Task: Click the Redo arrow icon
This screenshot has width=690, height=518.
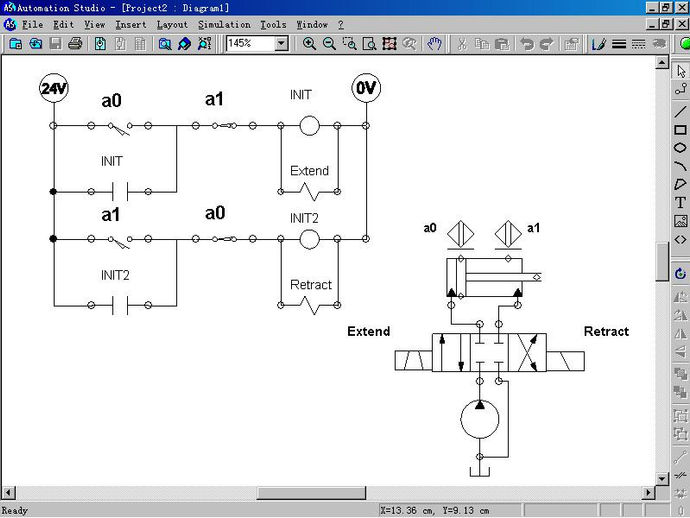Action: click(x=547, y=44)
